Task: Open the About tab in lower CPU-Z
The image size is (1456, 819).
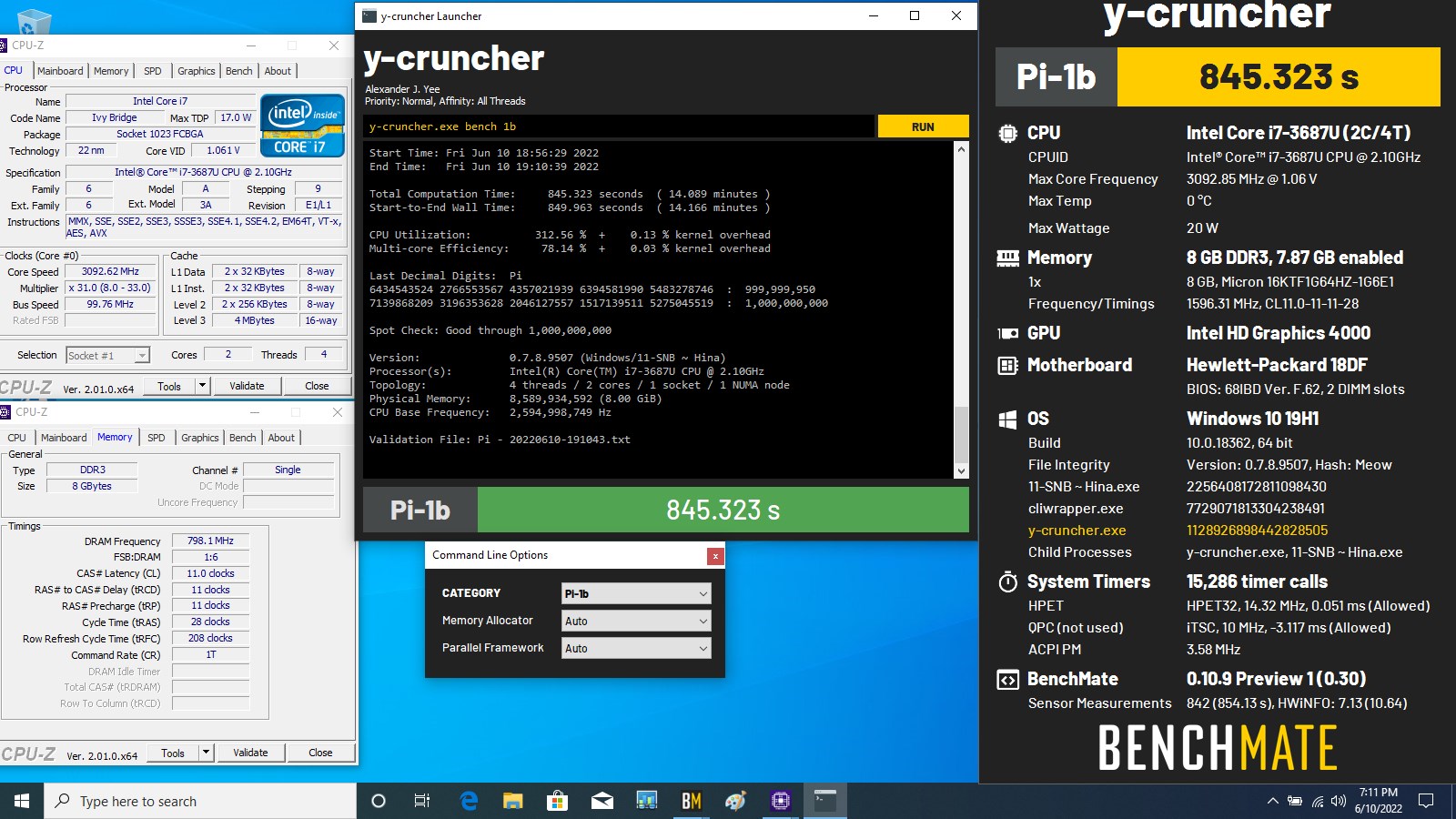Action: click(x=281, y=438)
